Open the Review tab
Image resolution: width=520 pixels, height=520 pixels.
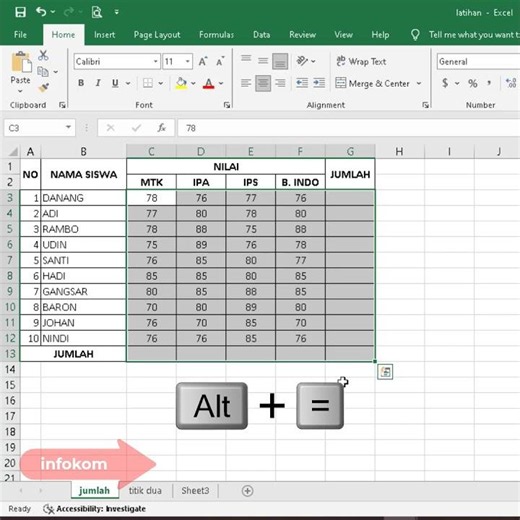(302, 35)
